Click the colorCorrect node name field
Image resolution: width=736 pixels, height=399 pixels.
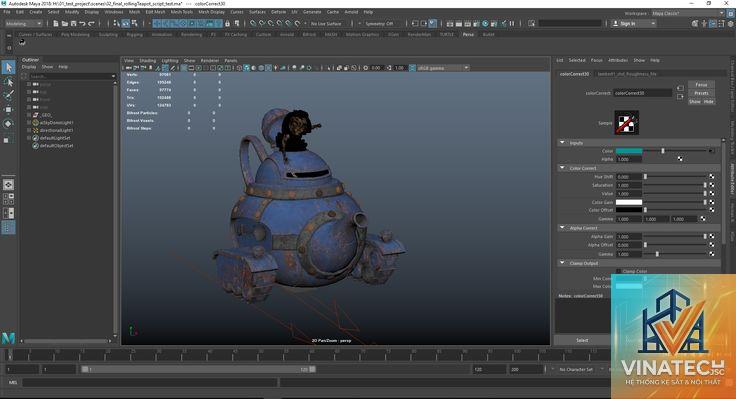(x=643, y=93)
